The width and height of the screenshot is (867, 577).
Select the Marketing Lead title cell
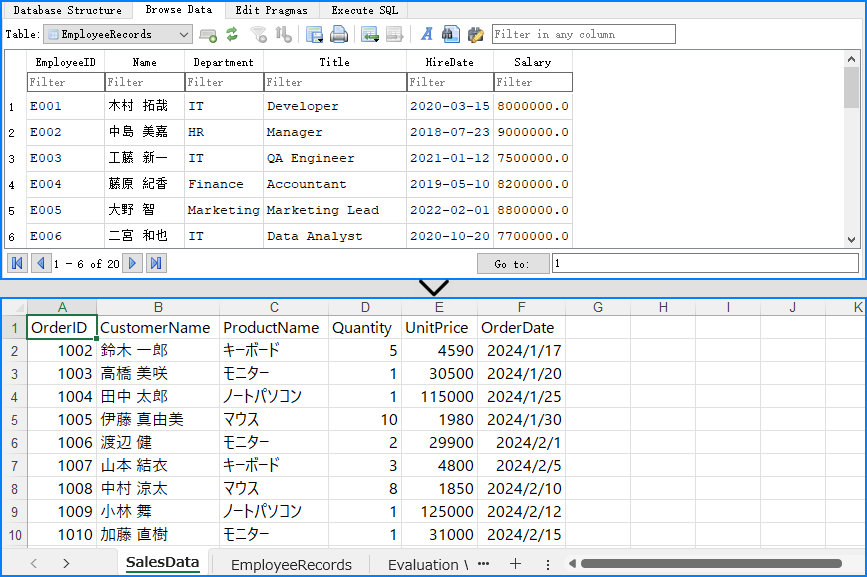[x=335, y=210]
